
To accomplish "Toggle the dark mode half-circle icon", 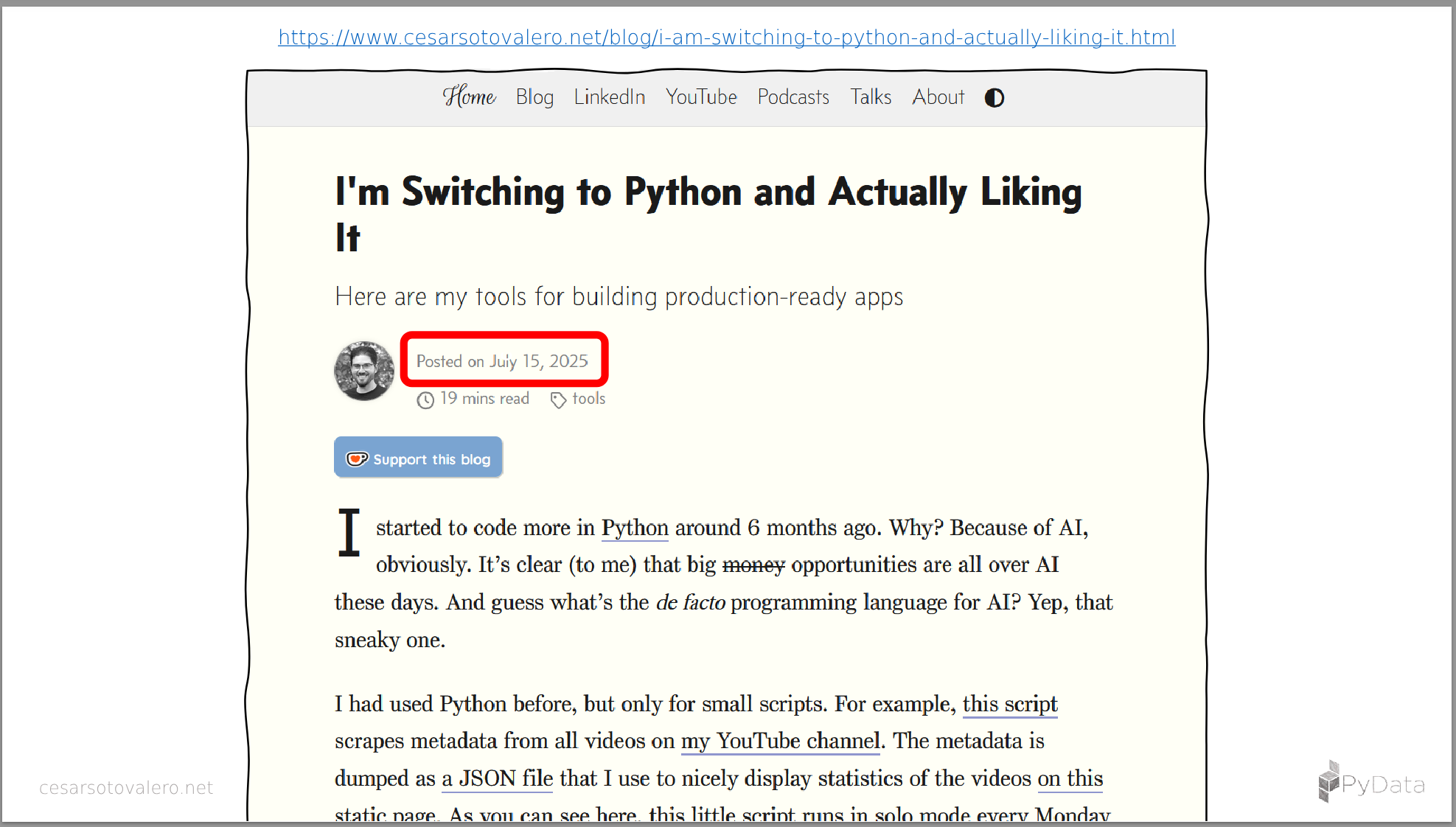I will coord(995,98).
